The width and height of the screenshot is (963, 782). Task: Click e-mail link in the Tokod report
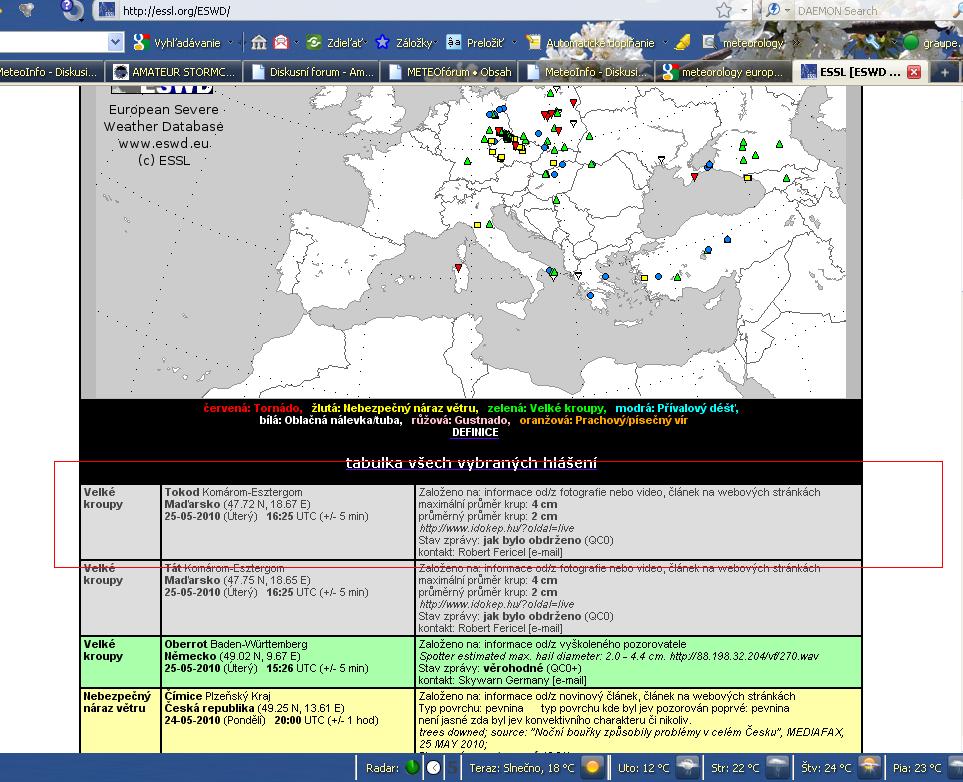point(545,552)
